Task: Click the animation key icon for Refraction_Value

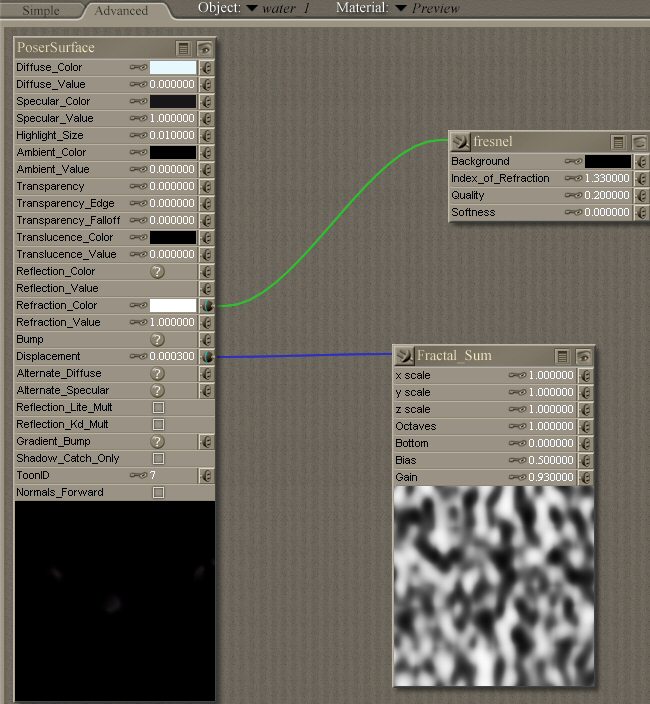Action: click(138, 322)
